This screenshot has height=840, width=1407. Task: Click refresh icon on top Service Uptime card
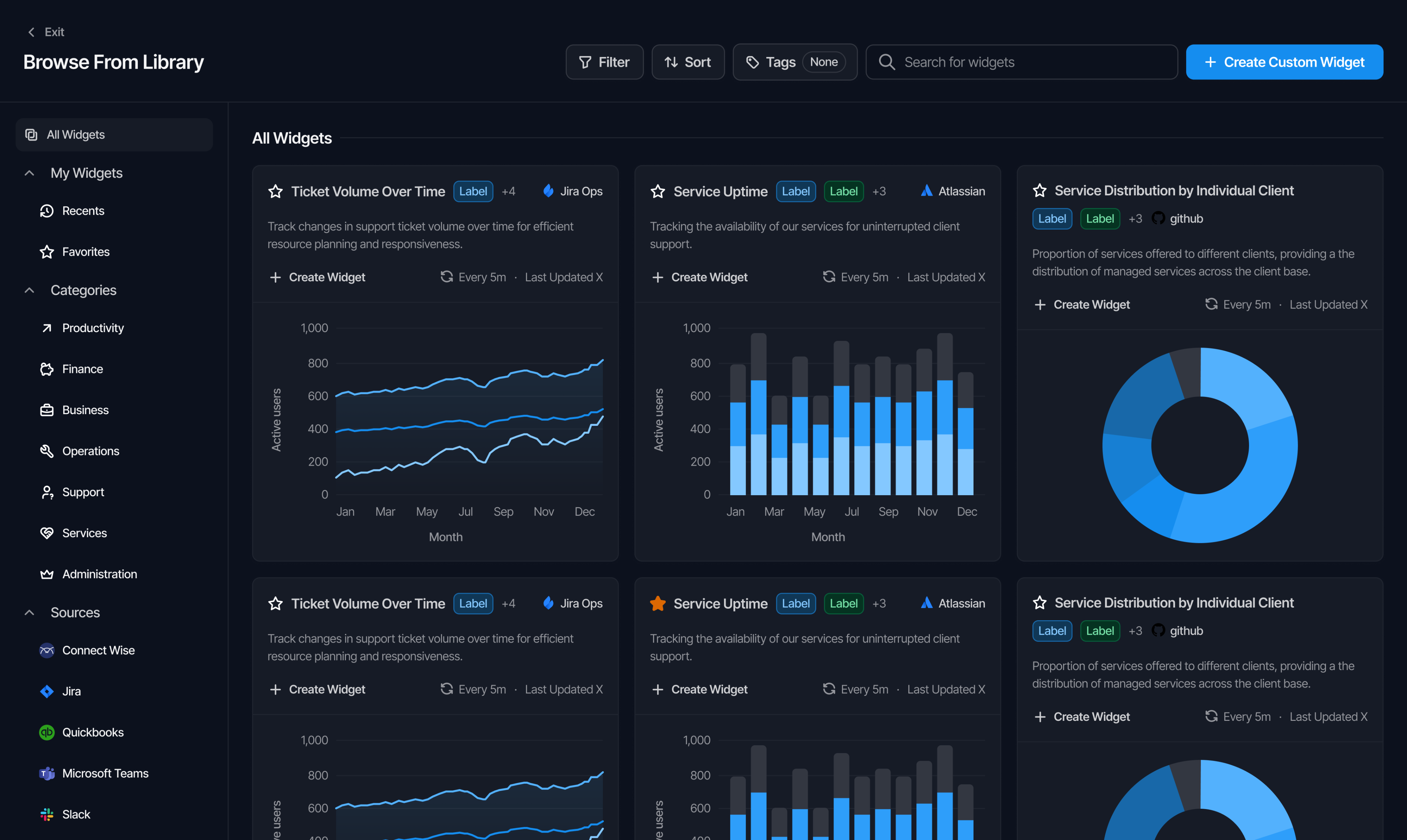pos(829,277)
